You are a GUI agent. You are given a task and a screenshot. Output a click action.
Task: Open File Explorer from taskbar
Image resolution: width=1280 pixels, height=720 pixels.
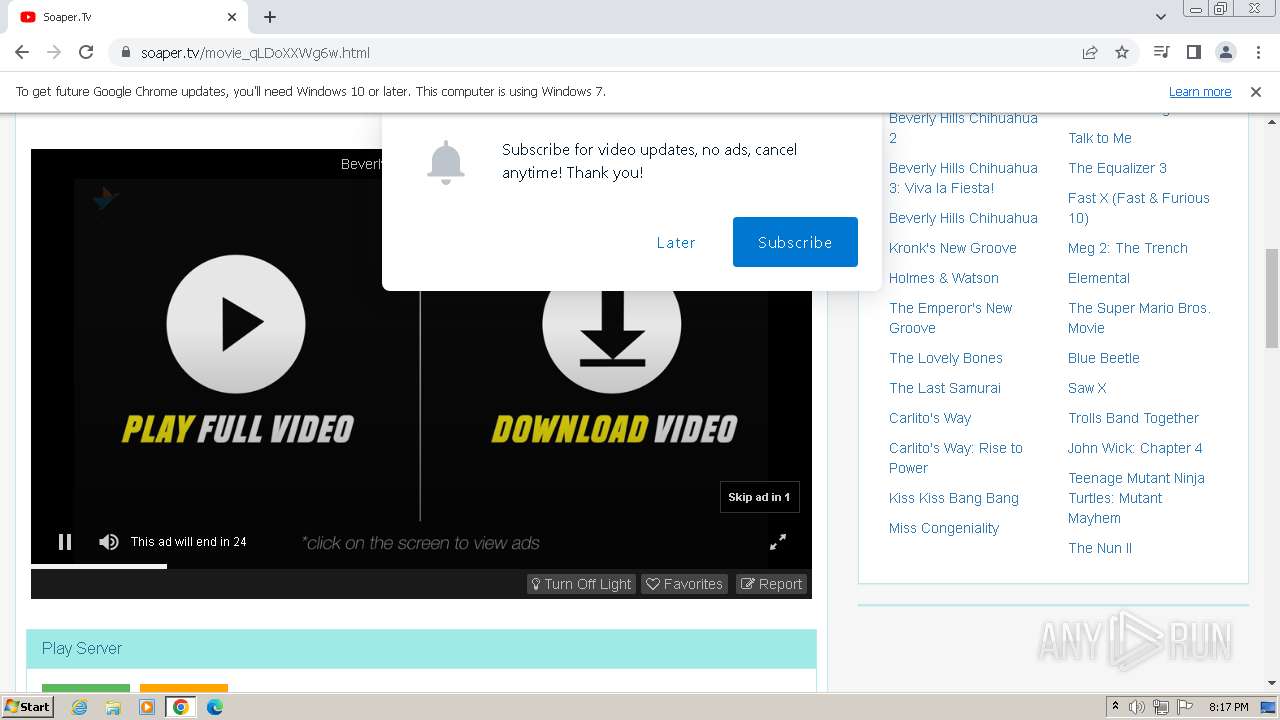click(x=113, y=707)
